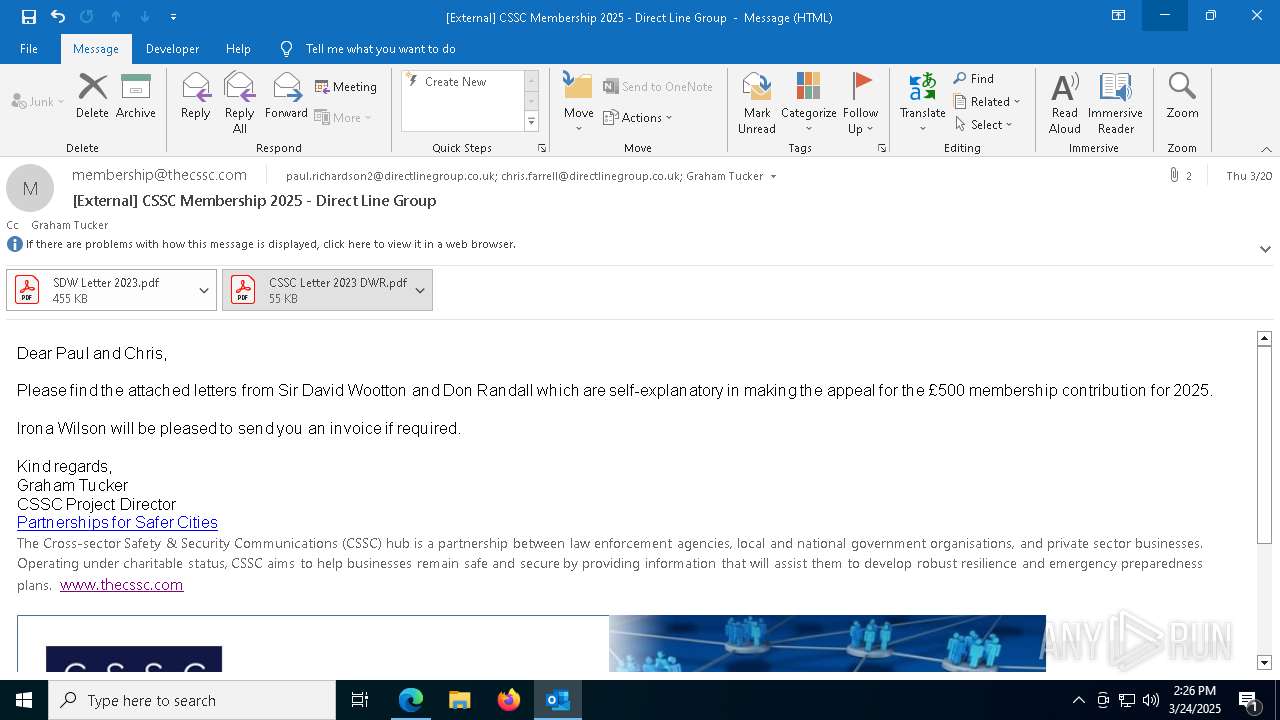The width and height of the screenshot is (1280, 720).
Task: Click the taskbar search box
Action: 192,700
